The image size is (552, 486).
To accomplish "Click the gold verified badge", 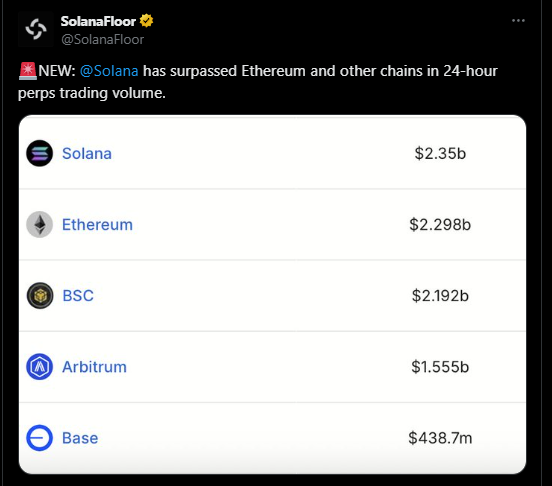I will click(x=146, y=21).
